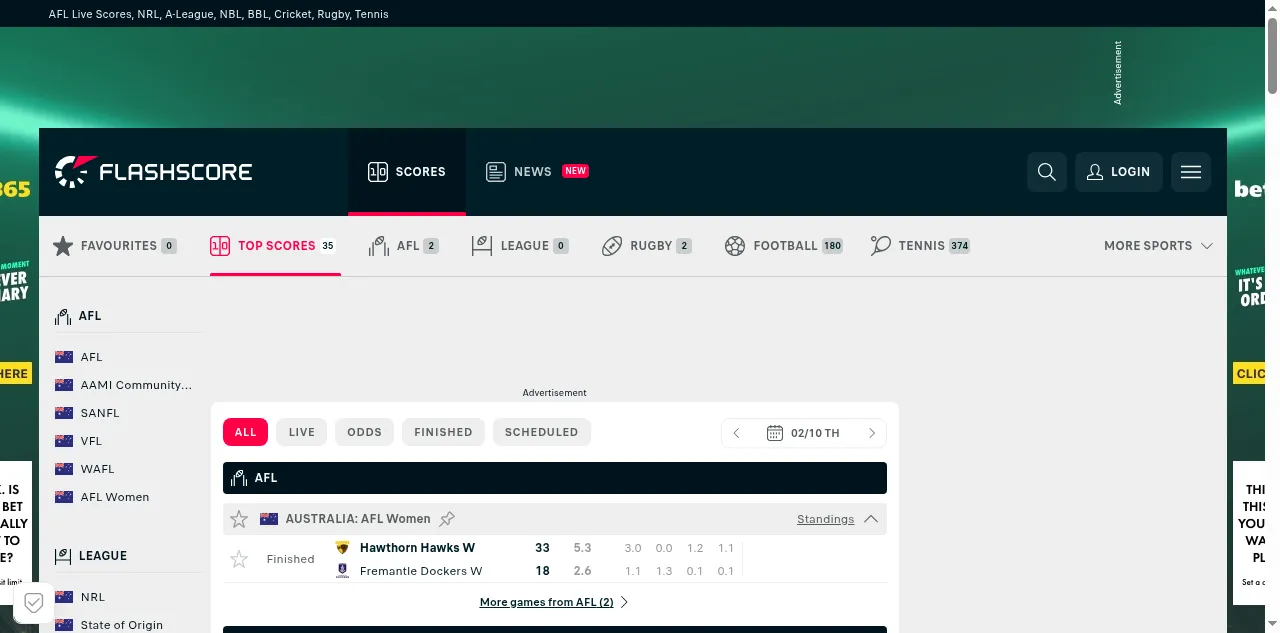
Task: Go to the previous day arrow
Action: [737, 433]
